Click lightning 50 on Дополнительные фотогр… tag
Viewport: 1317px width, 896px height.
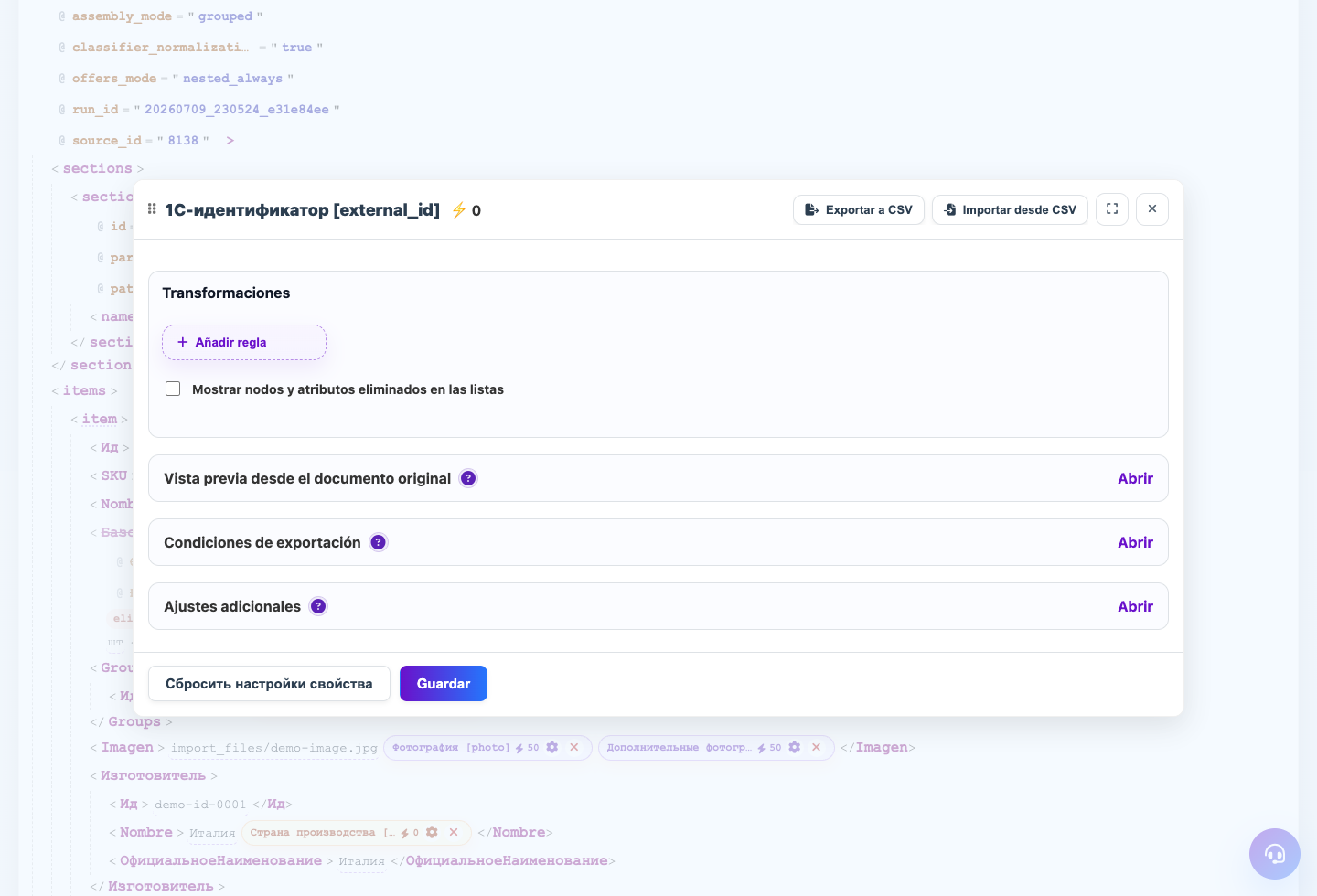769,748
